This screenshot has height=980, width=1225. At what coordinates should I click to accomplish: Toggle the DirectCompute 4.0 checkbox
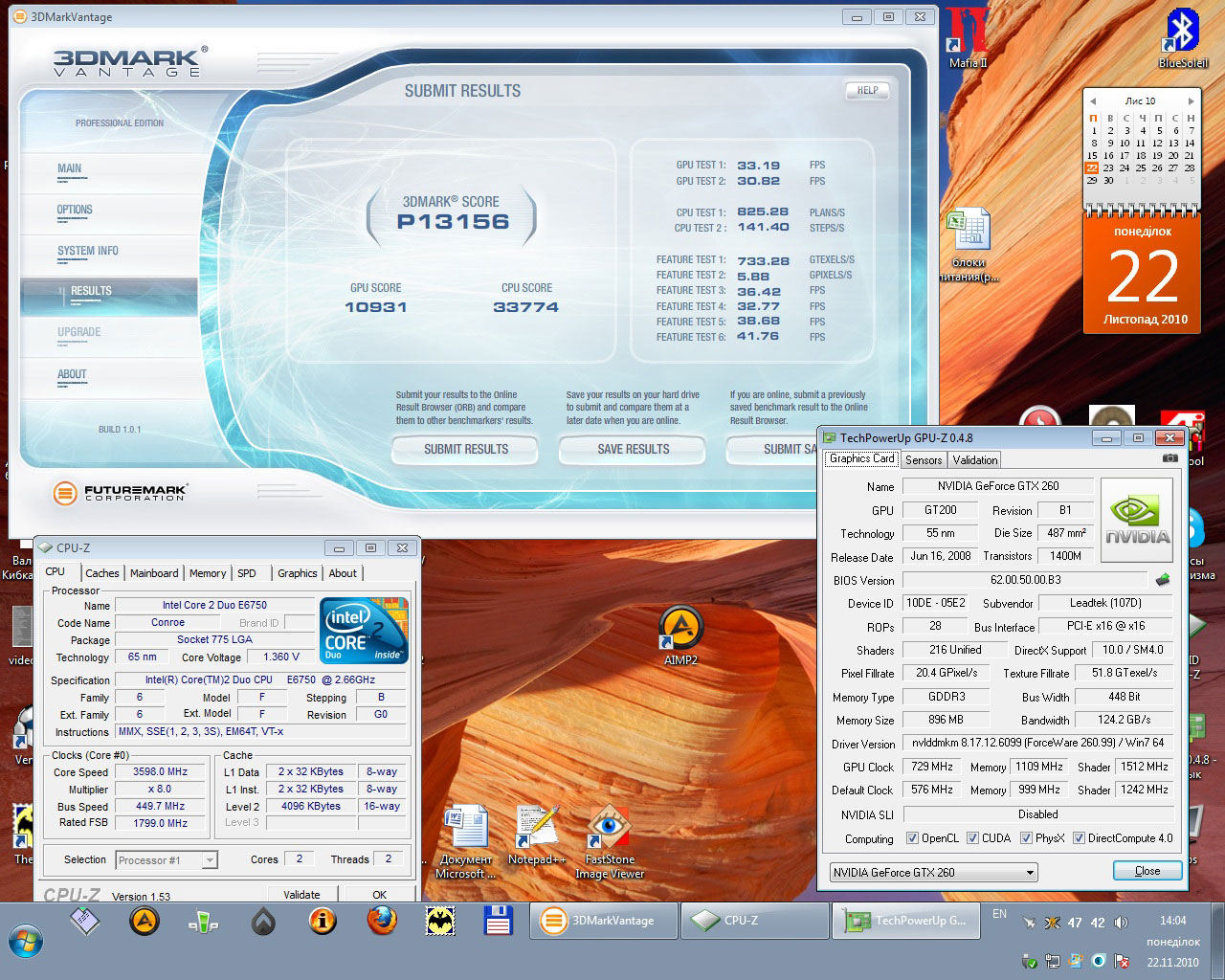[x=1079, y=838]
